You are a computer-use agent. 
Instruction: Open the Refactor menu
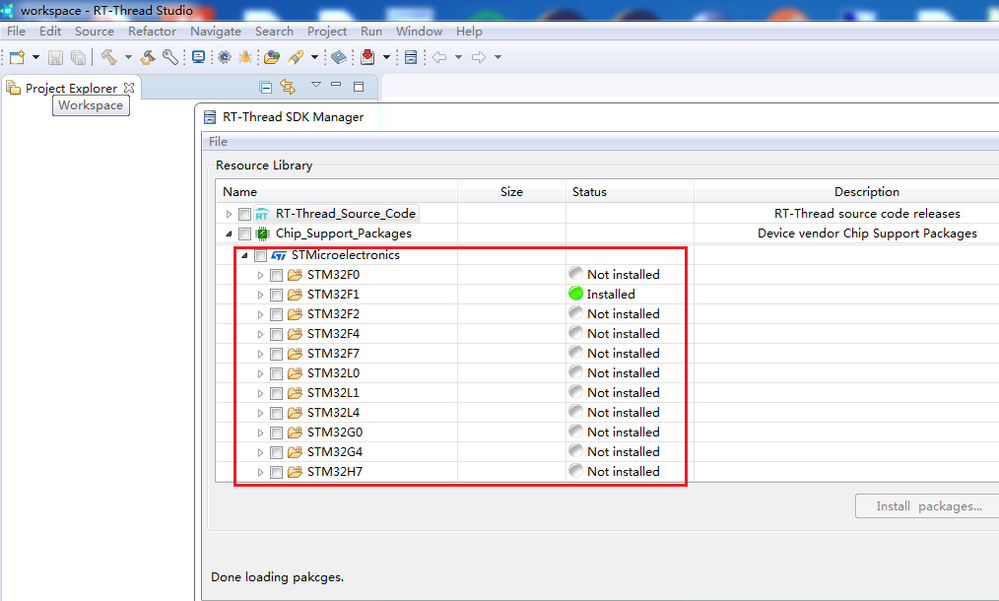(152, 31)
